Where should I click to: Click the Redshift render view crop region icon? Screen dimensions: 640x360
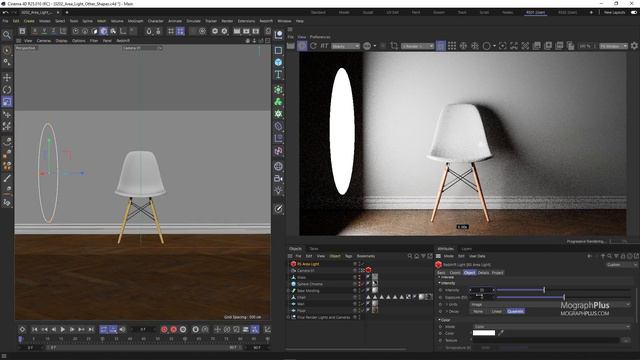pyautogui.click(x=394, y=46)
